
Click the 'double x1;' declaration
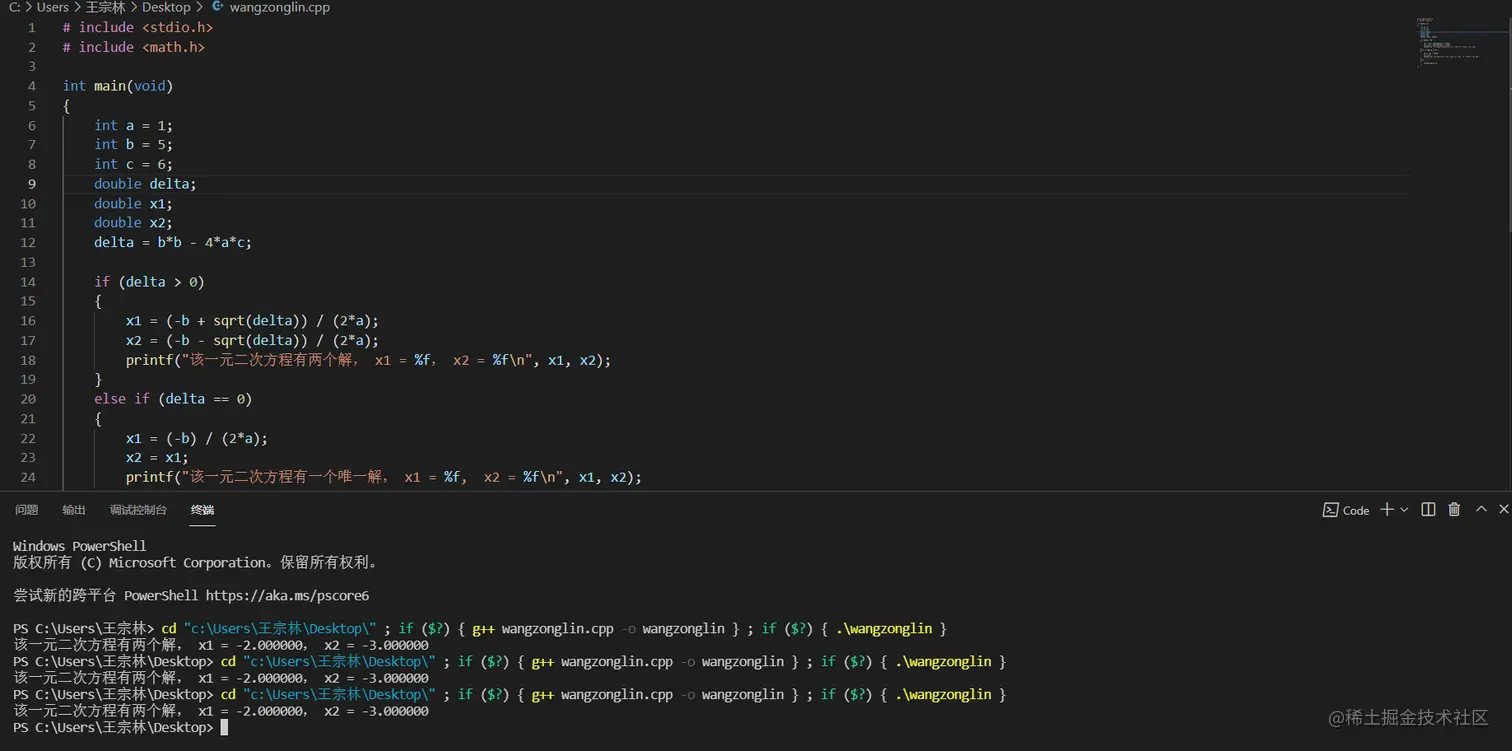tap(134, 203)
